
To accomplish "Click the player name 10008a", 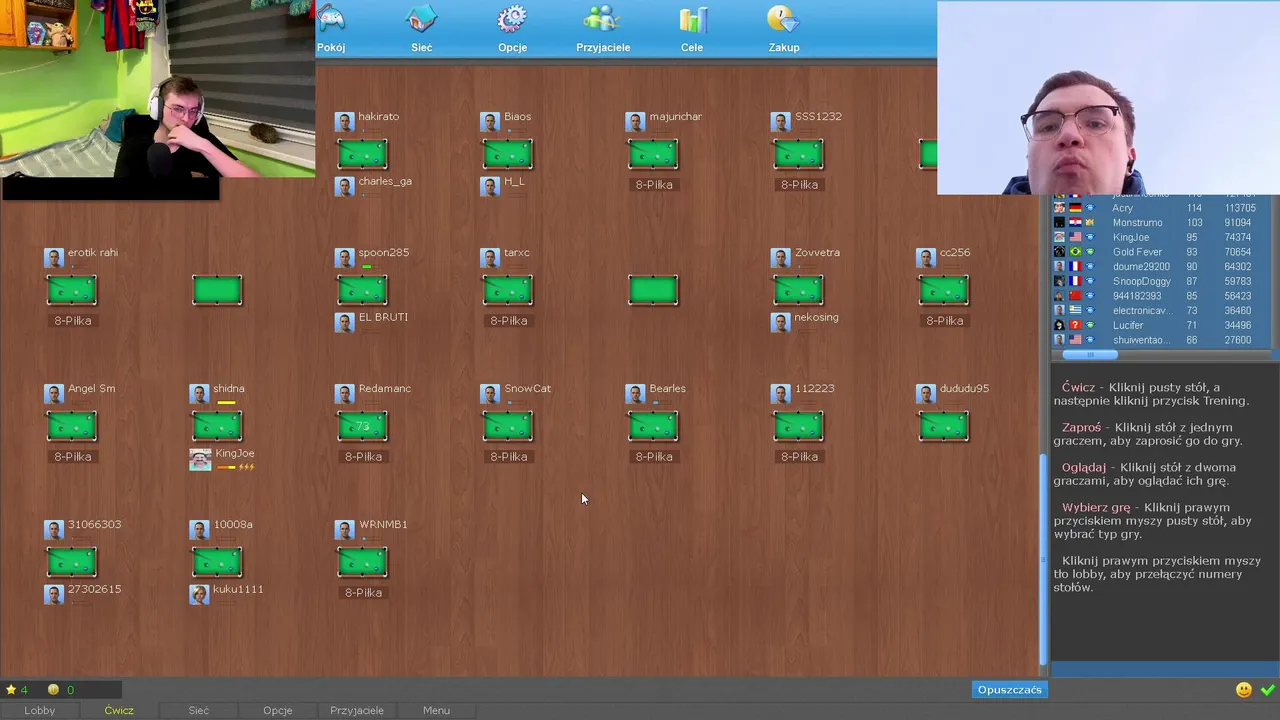I will pyautogui.click(x=233, y=525).
